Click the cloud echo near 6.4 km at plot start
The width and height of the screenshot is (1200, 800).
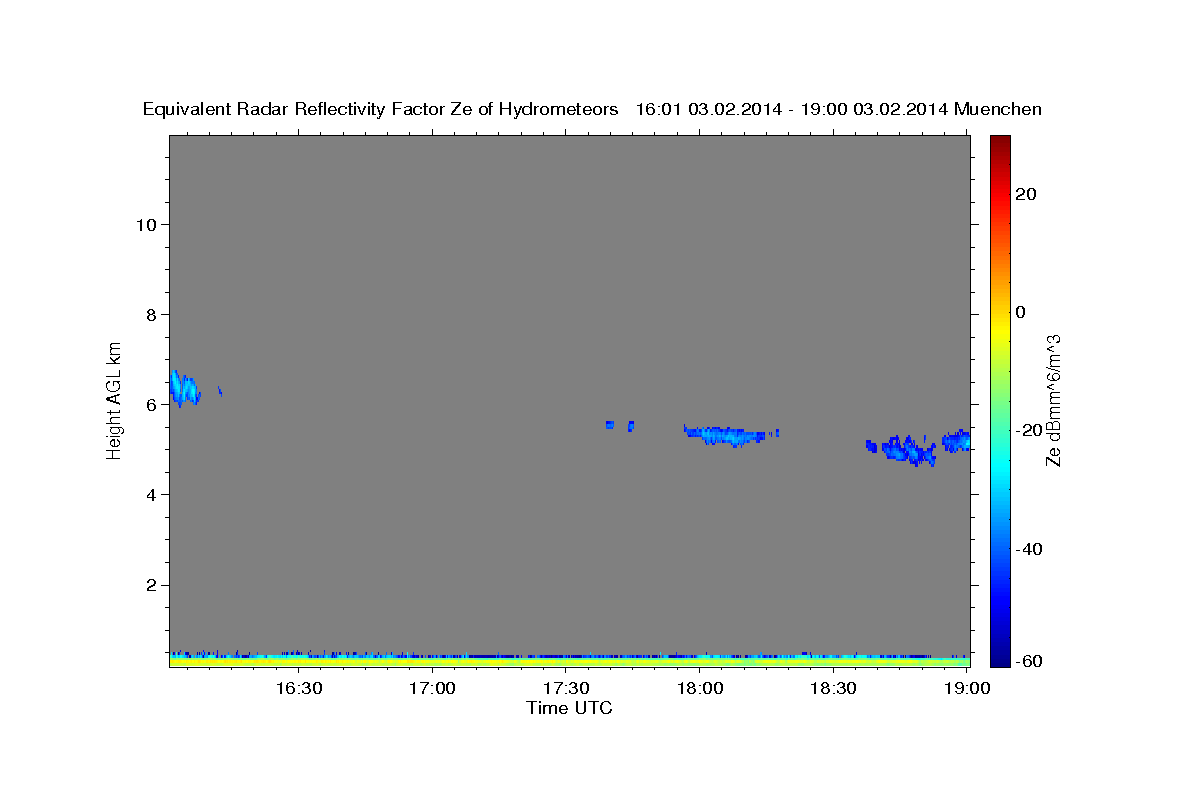(184, 388)
